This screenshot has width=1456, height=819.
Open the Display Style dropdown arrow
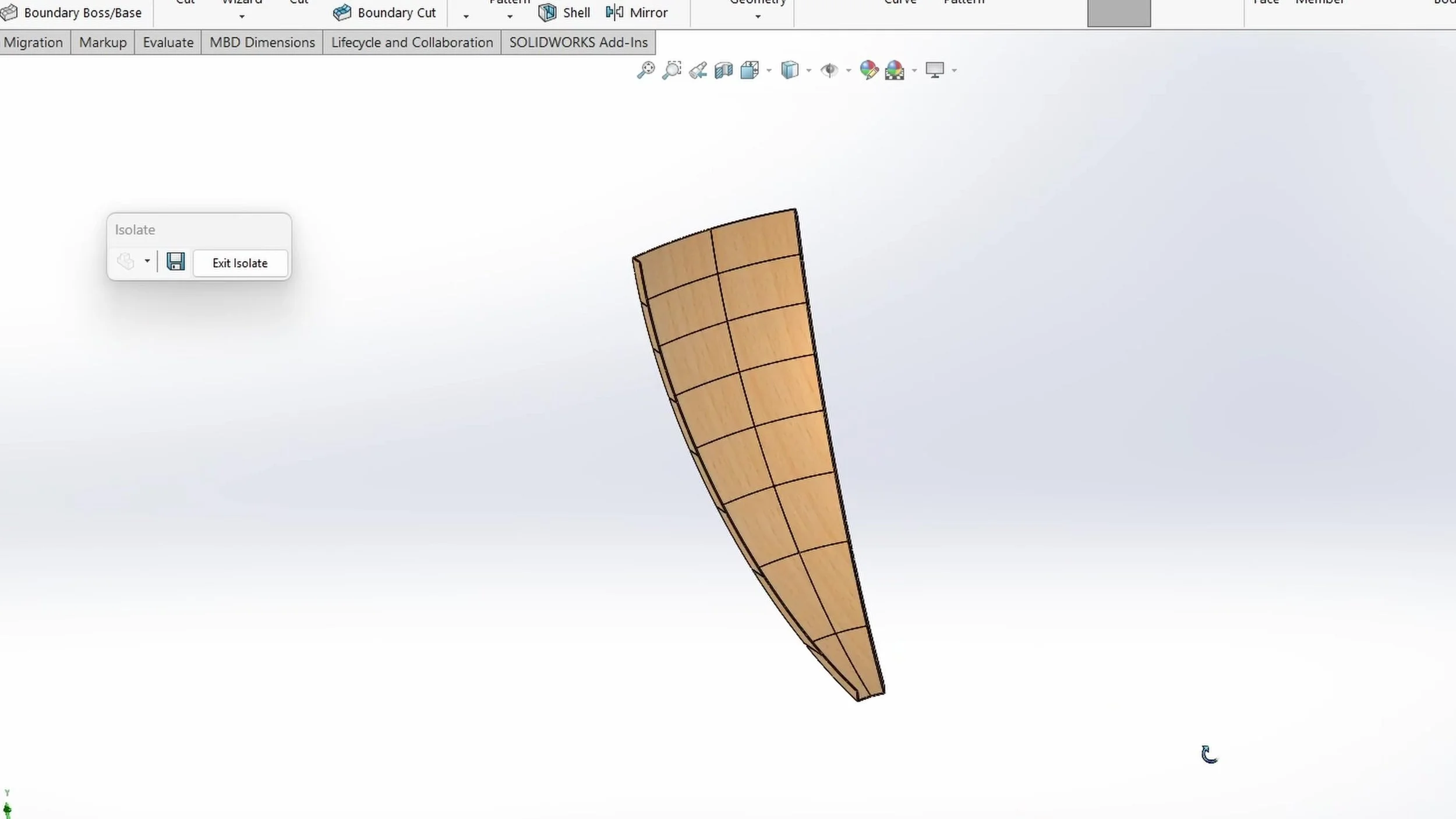pos(809,71)
